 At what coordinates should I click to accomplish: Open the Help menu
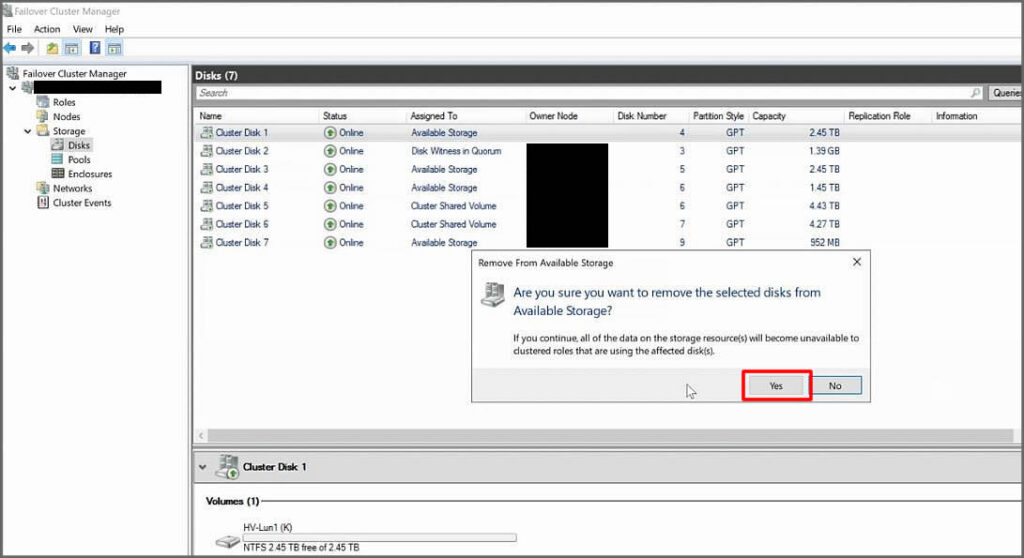tap(114, 29)
